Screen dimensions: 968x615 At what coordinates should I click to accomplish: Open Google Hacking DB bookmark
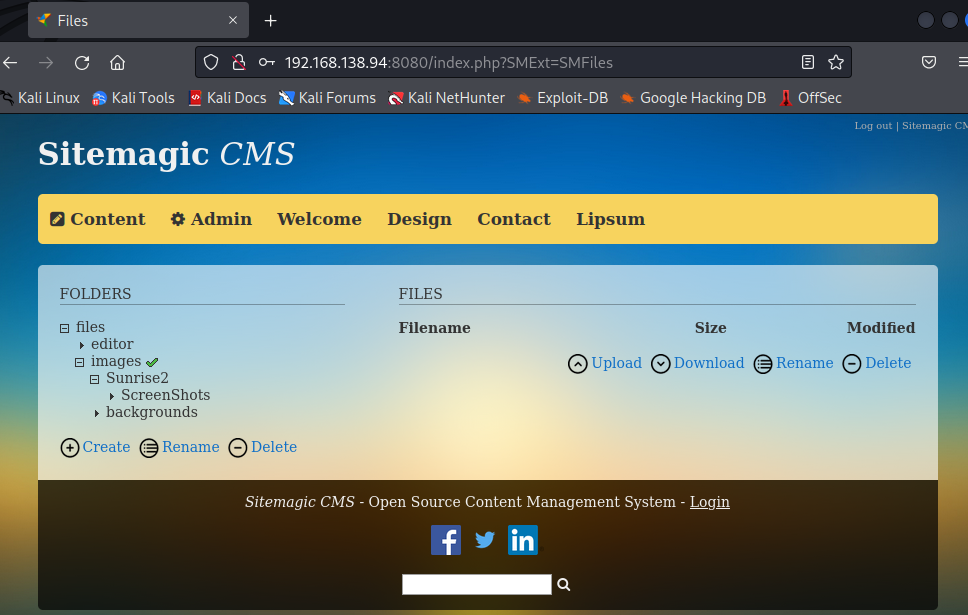pyautogui.click(x=693, y=98)
